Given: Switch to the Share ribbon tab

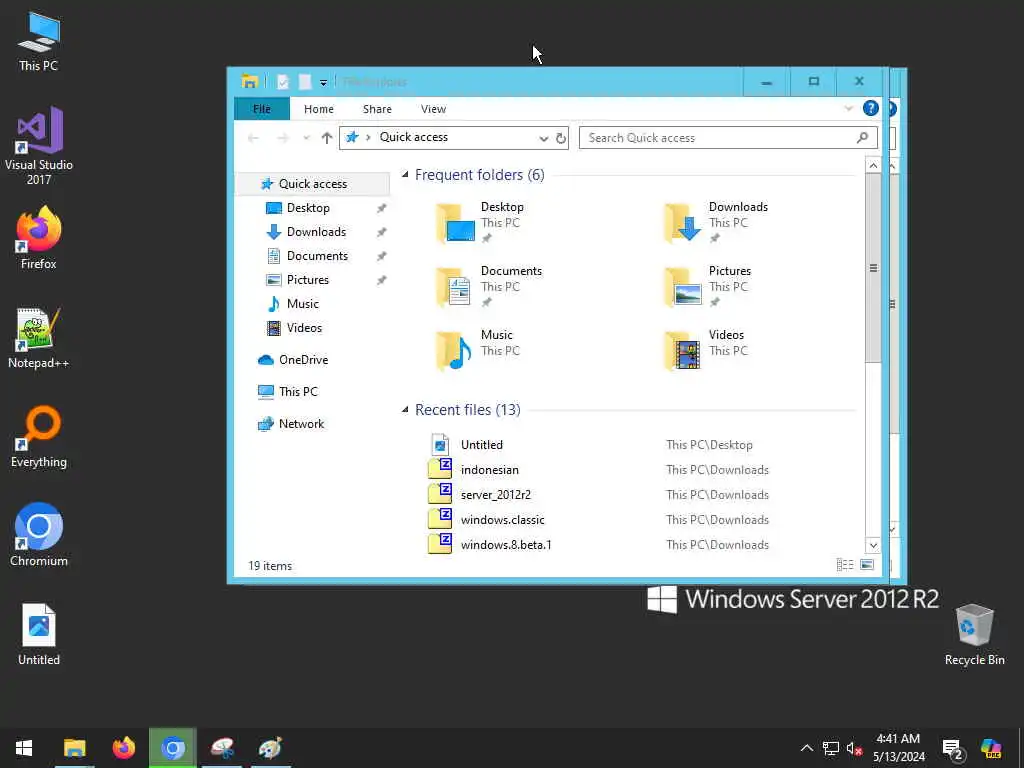Looking at the screenshot, I should (x=377, y=109).
